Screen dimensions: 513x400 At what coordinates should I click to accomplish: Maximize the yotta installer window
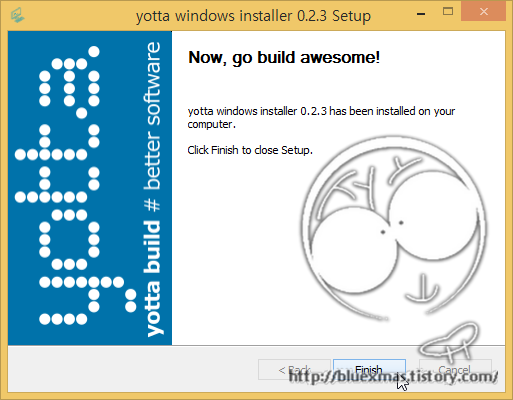[448, 12]
